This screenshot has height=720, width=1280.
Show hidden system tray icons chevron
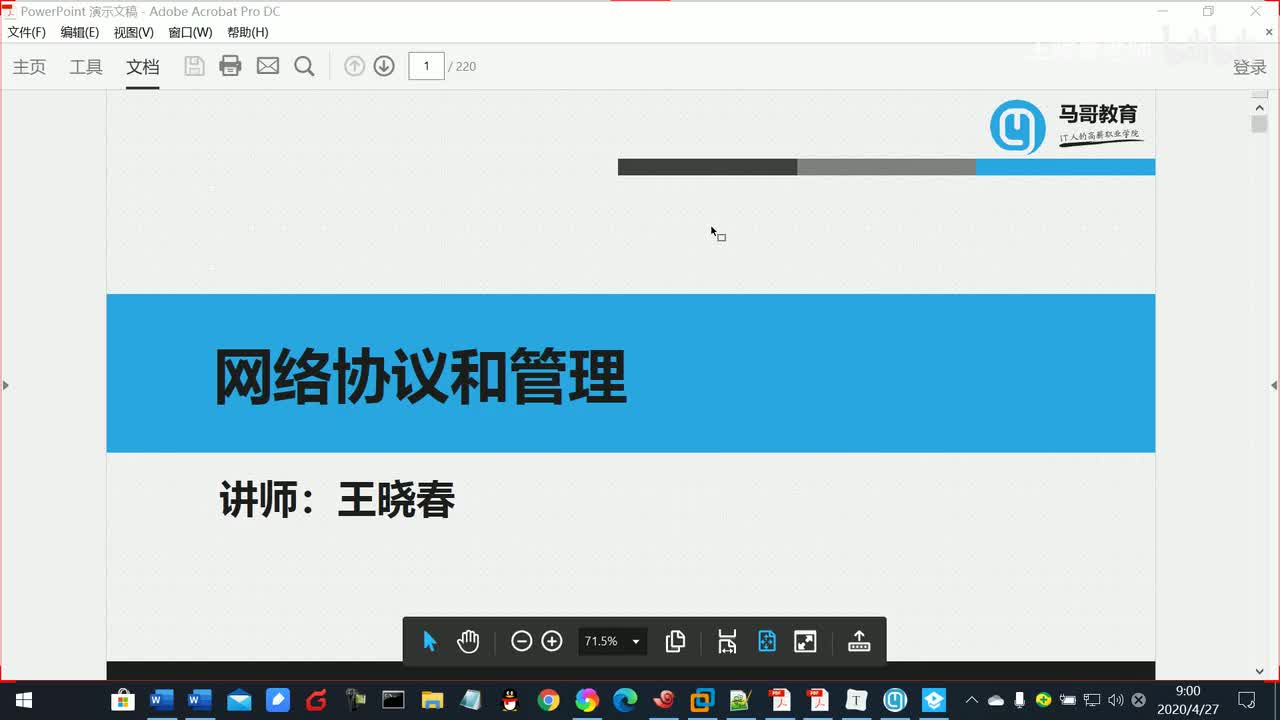tap(971, 700)
